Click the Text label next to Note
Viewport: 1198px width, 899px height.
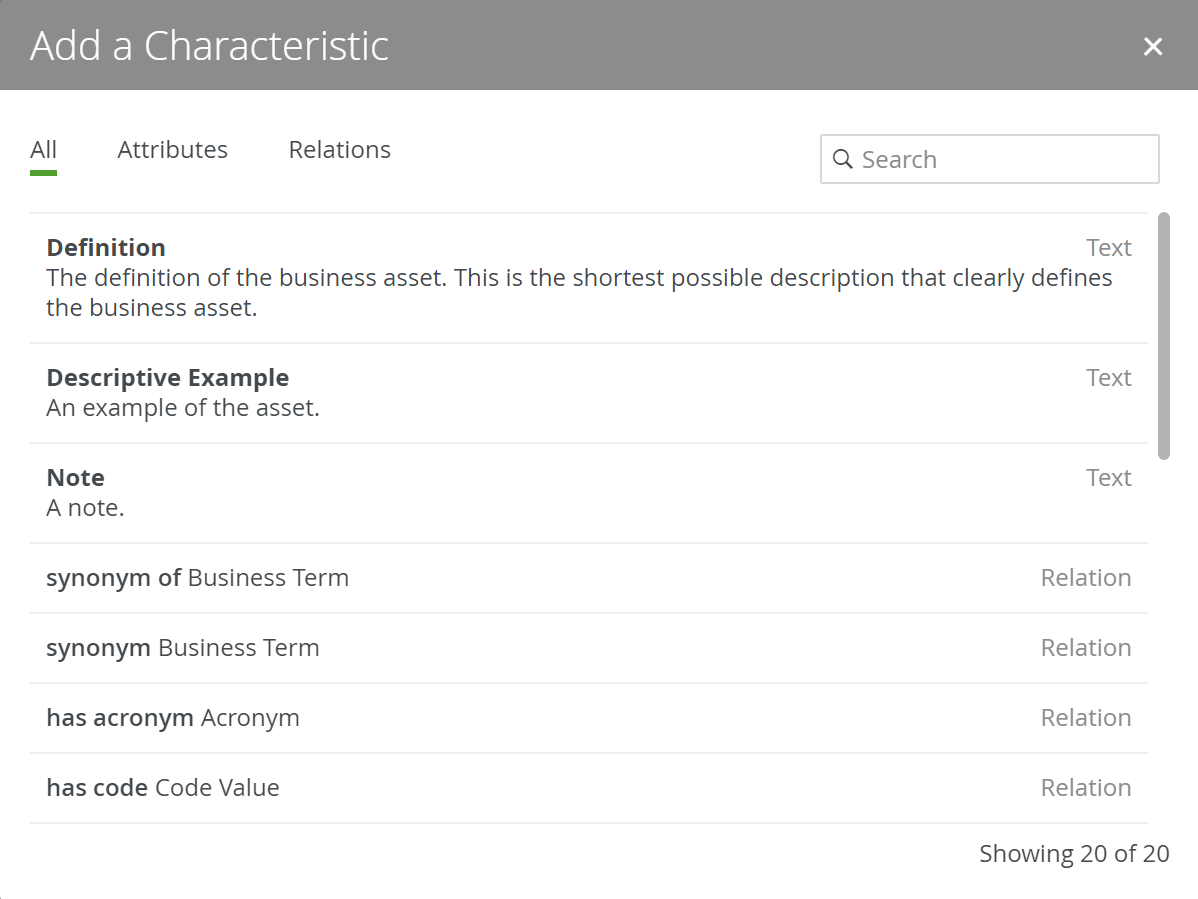[x=1109, y=477]
